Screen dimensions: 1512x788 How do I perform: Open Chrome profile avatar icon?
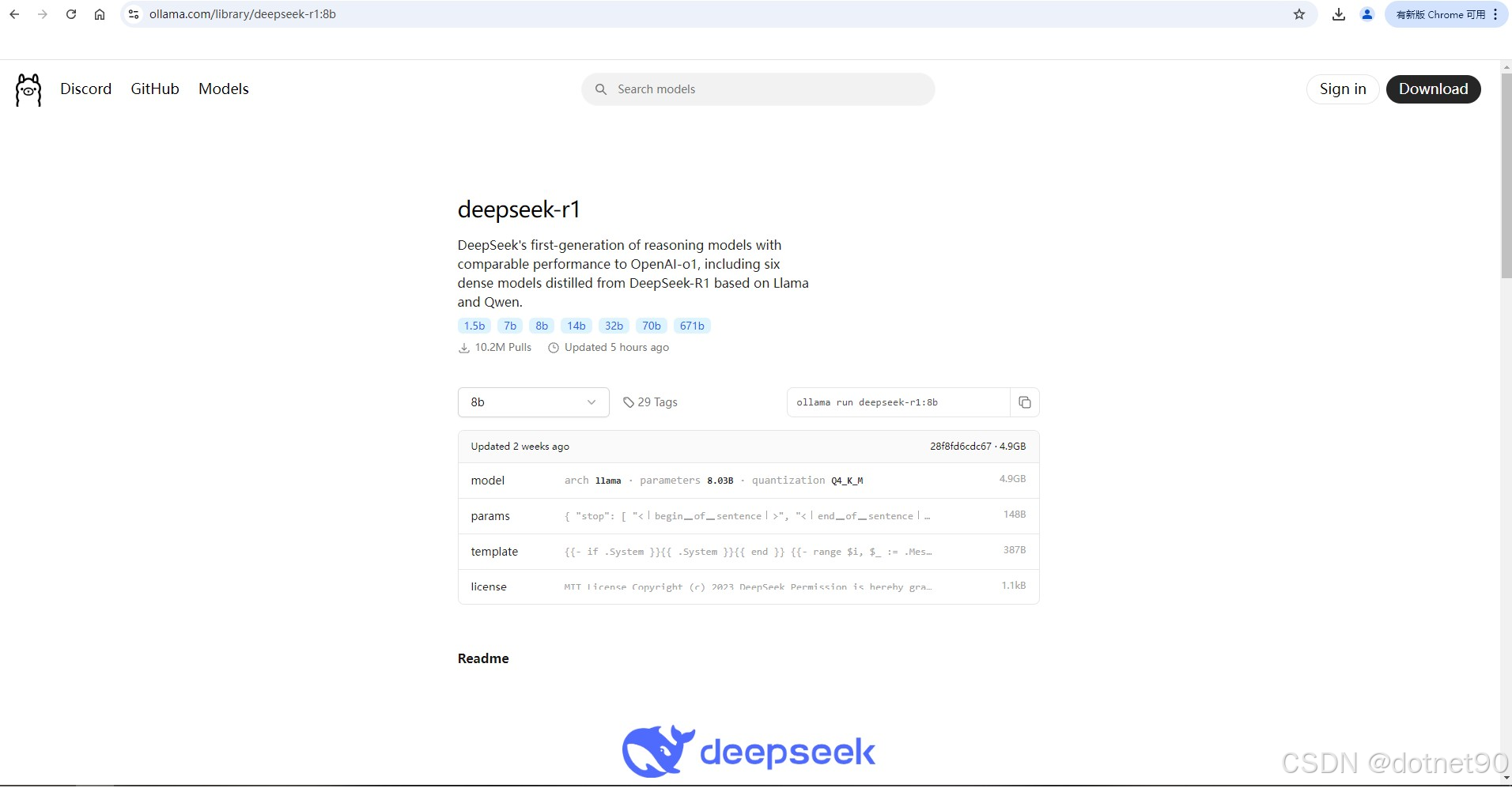point(1367,14)
